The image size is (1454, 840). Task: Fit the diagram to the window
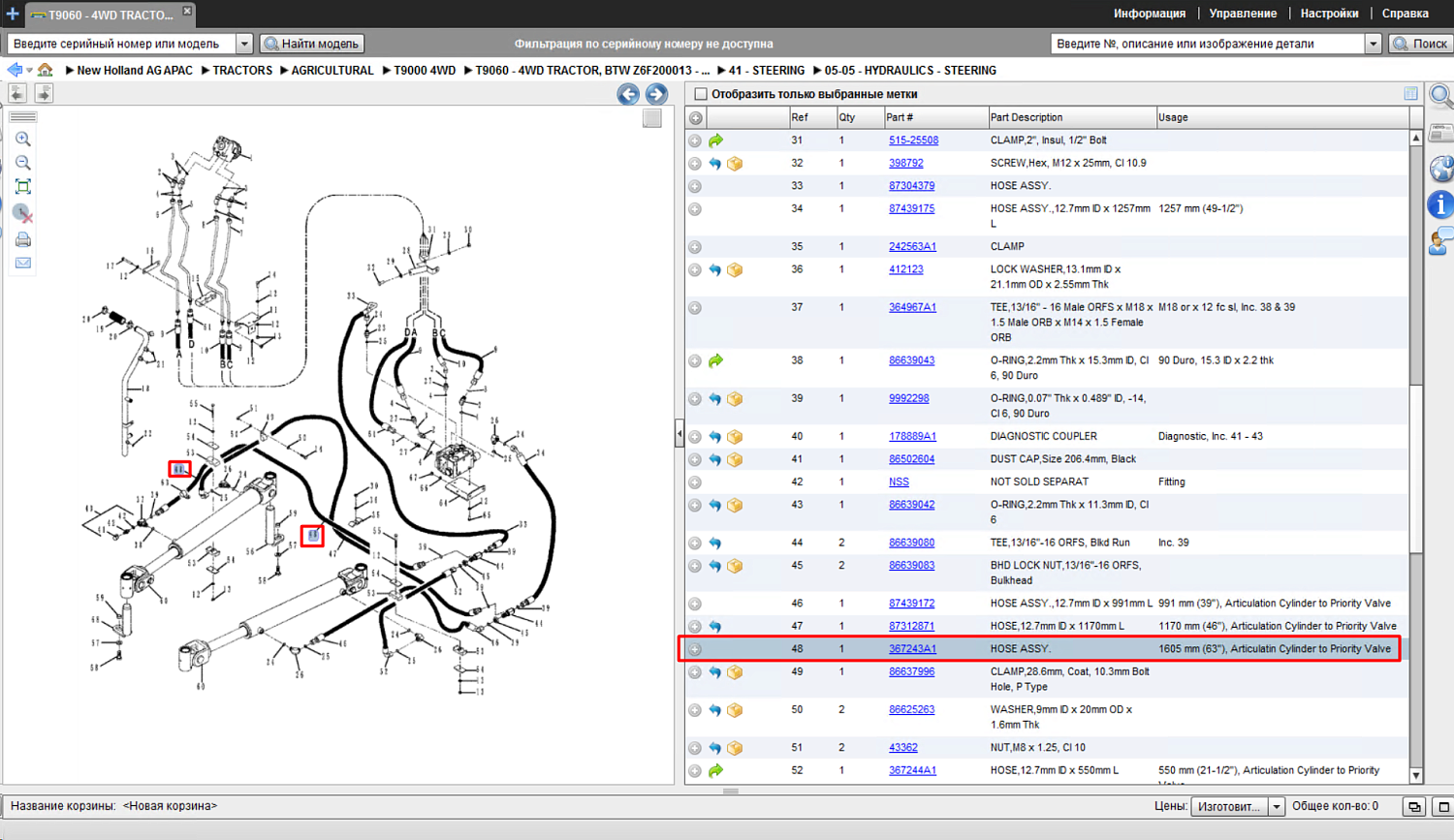pyautogui.click(x=23, y=187)
